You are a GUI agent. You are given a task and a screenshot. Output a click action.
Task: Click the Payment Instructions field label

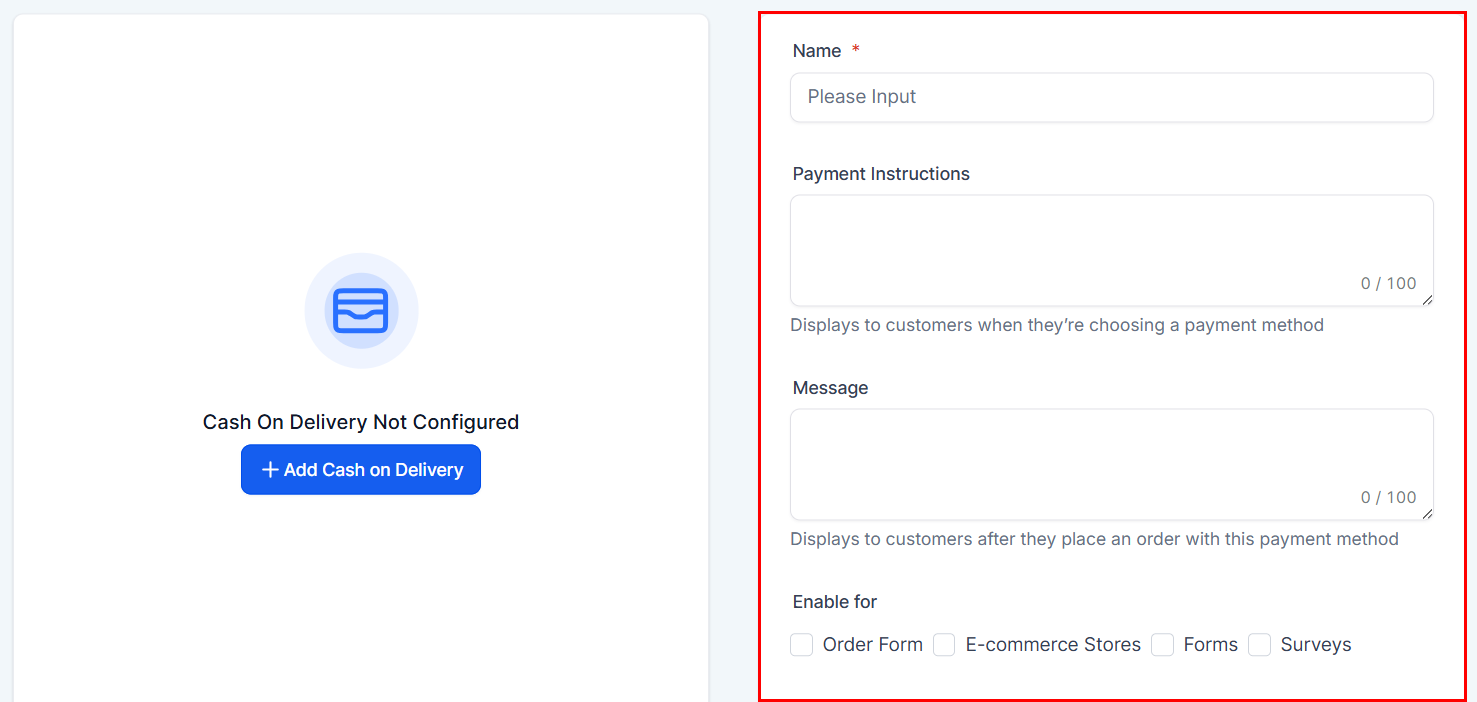pyautogui.click(x=881, y=174)
